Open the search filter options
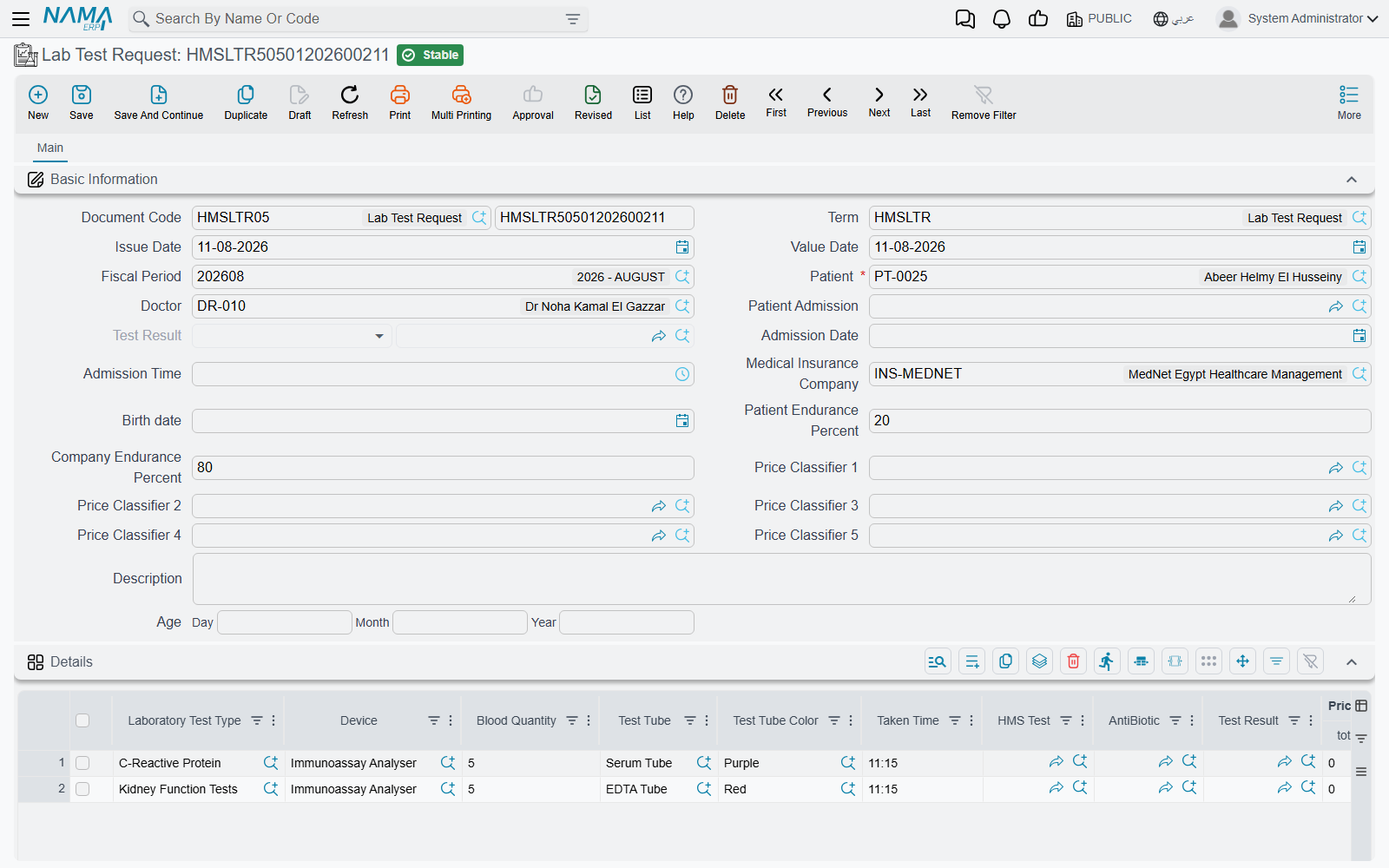Viewport: 1389px width, 868px height. 573,19
